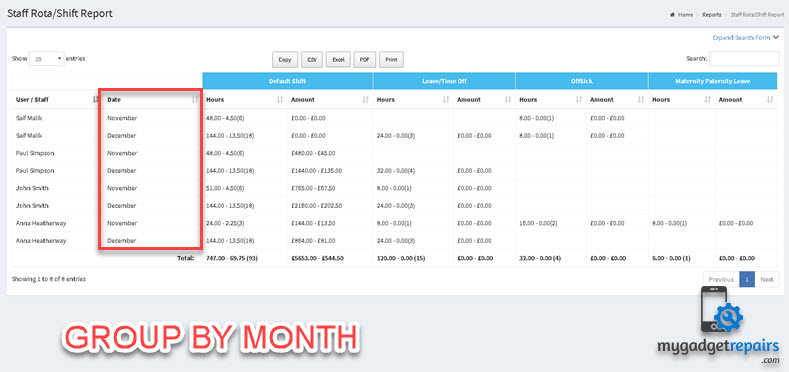Sort Maternity Paternity Amount column arrows

point(770,100)
